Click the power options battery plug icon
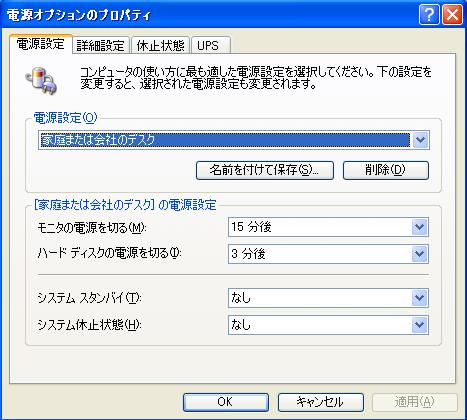 tap(41, 80)
